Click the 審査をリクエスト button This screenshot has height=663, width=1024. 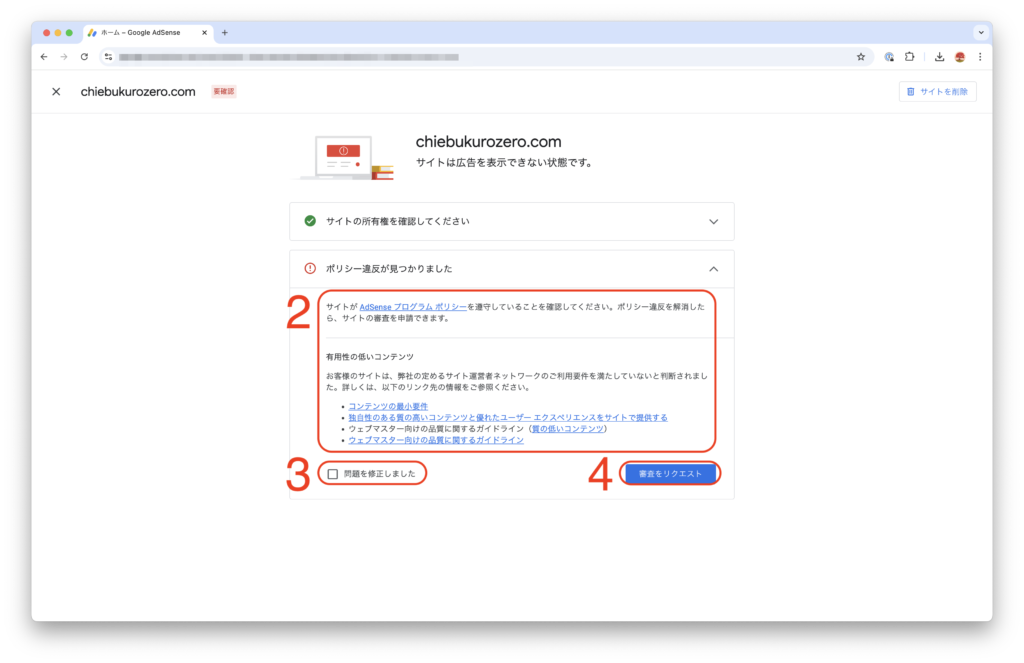(670, 474)
